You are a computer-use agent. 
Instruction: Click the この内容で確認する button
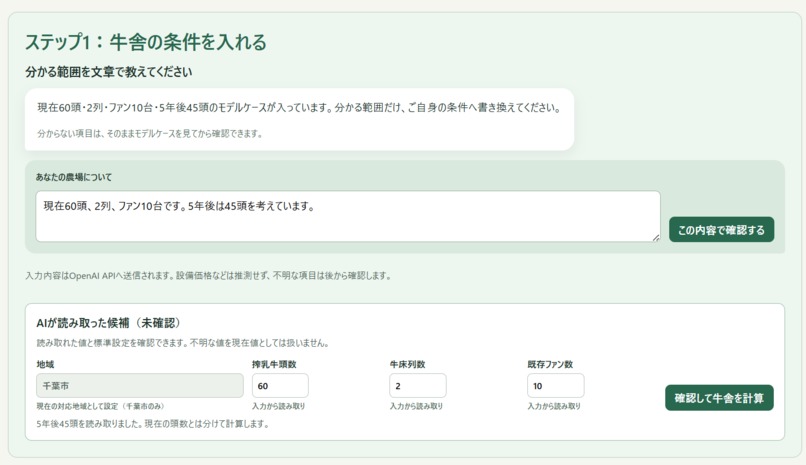pos(721,230)
